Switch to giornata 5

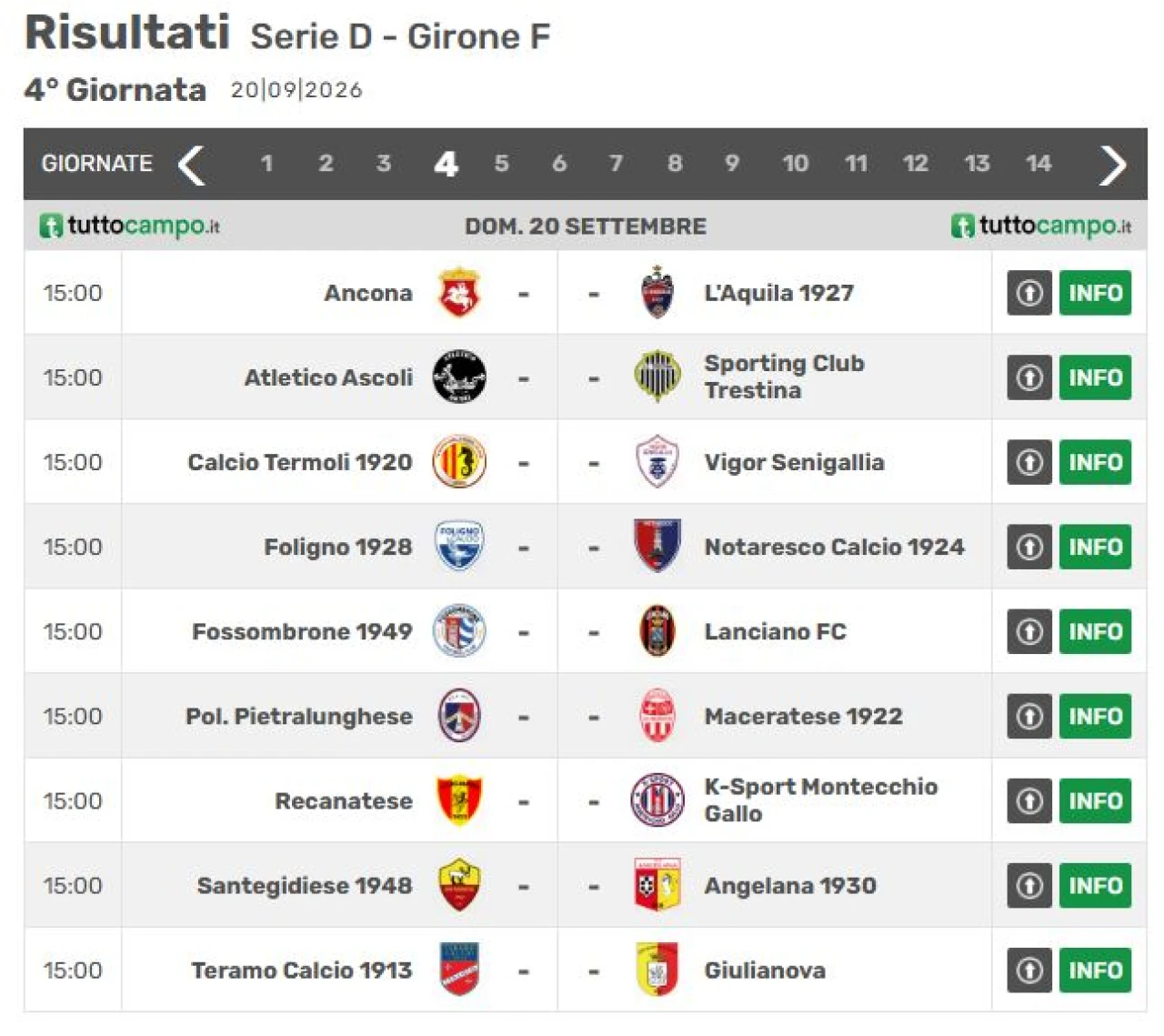tap(501, 164)
